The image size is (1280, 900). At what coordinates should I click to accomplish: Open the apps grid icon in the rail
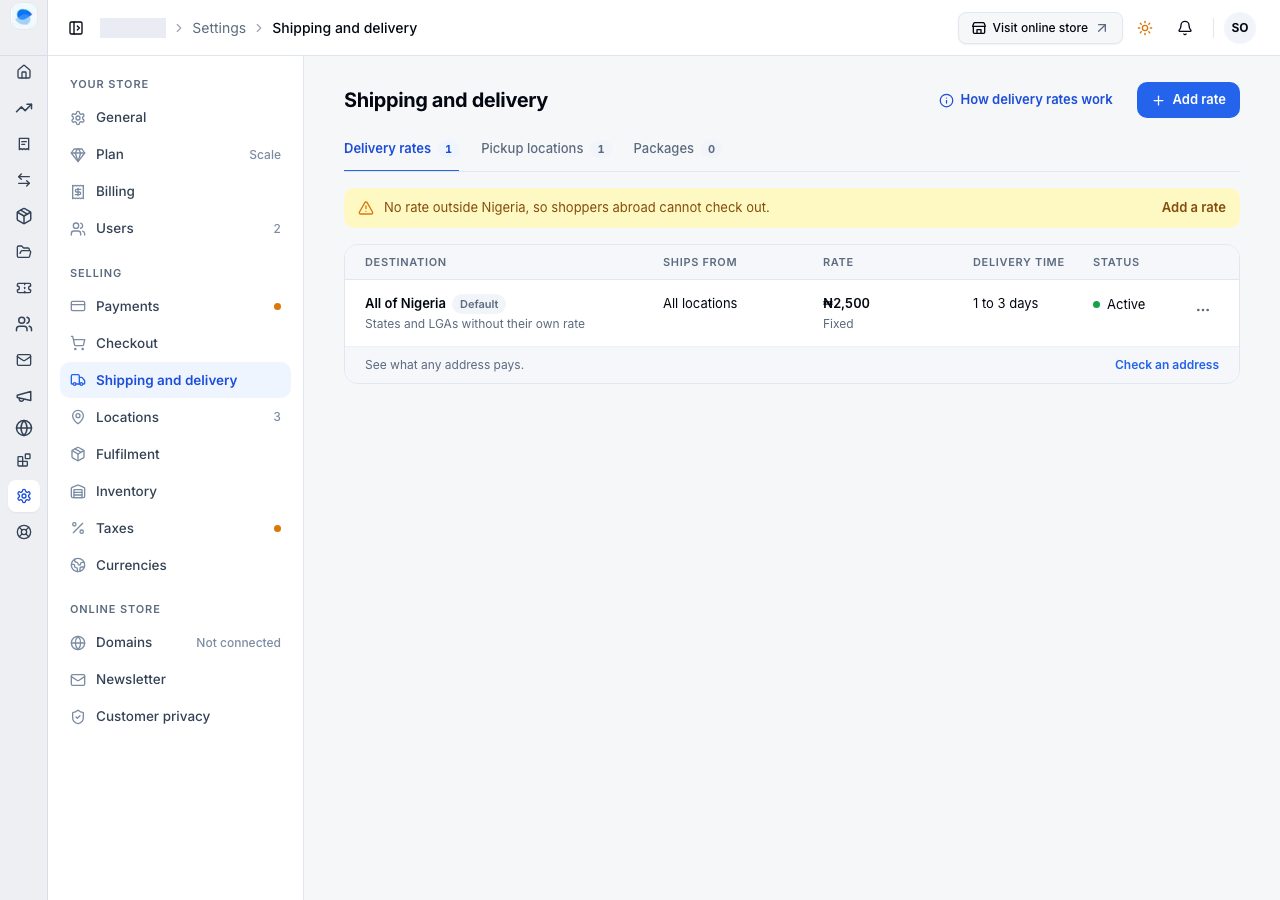24,460
